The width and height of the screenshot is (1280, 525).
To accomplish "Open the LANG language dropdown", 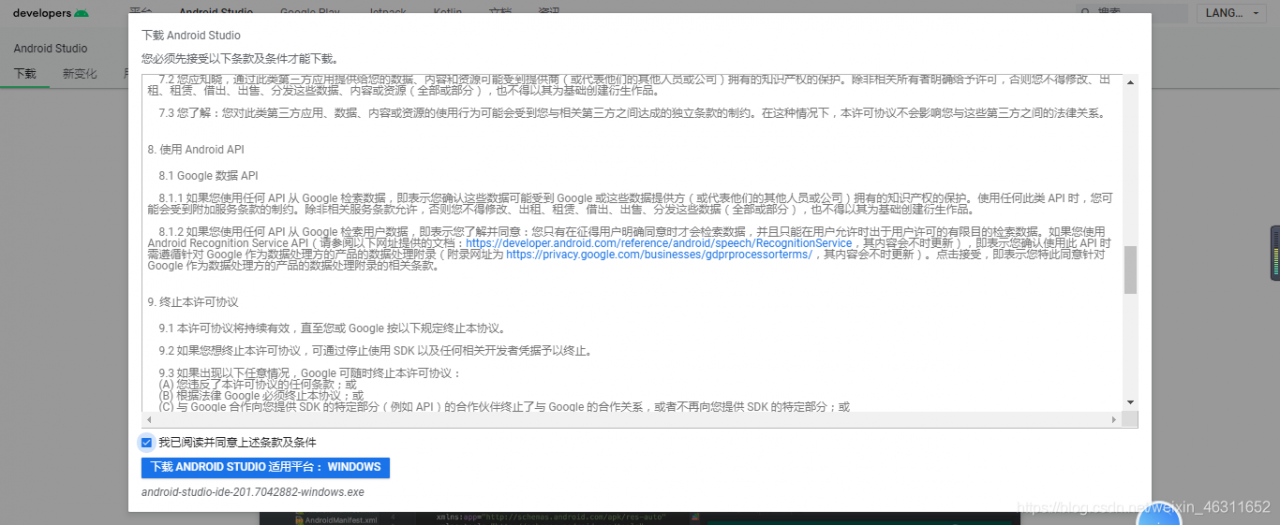I will [x=1233, y=13].
